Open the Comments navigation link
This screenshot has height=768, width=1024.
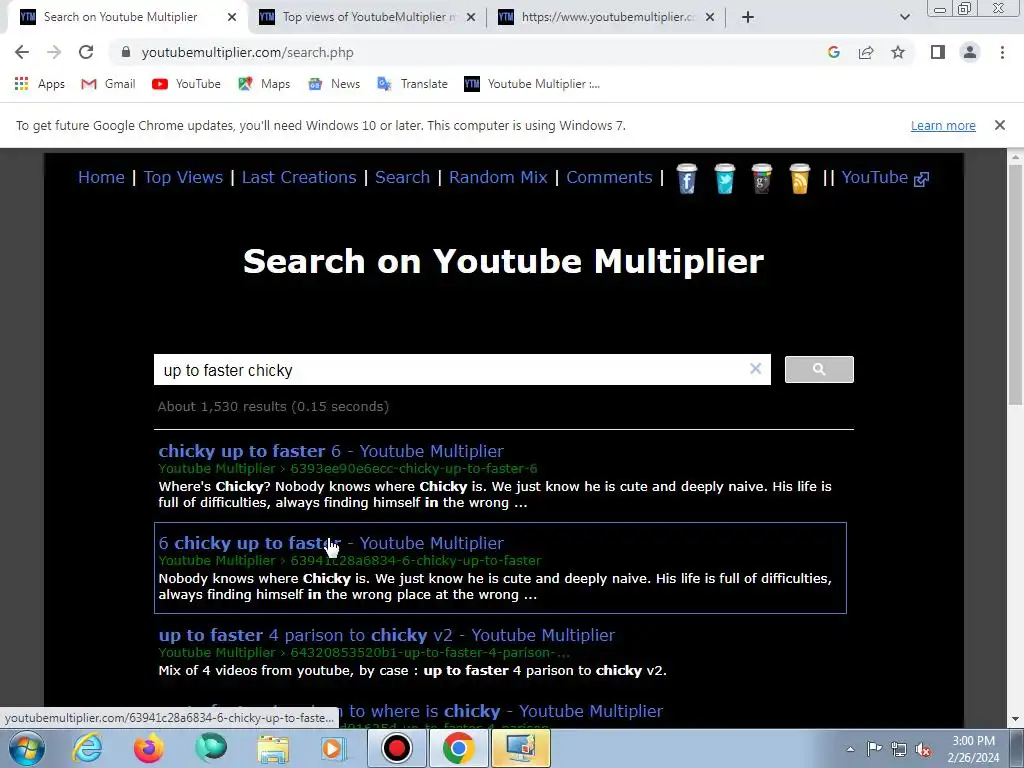click(x=609, y=177)
